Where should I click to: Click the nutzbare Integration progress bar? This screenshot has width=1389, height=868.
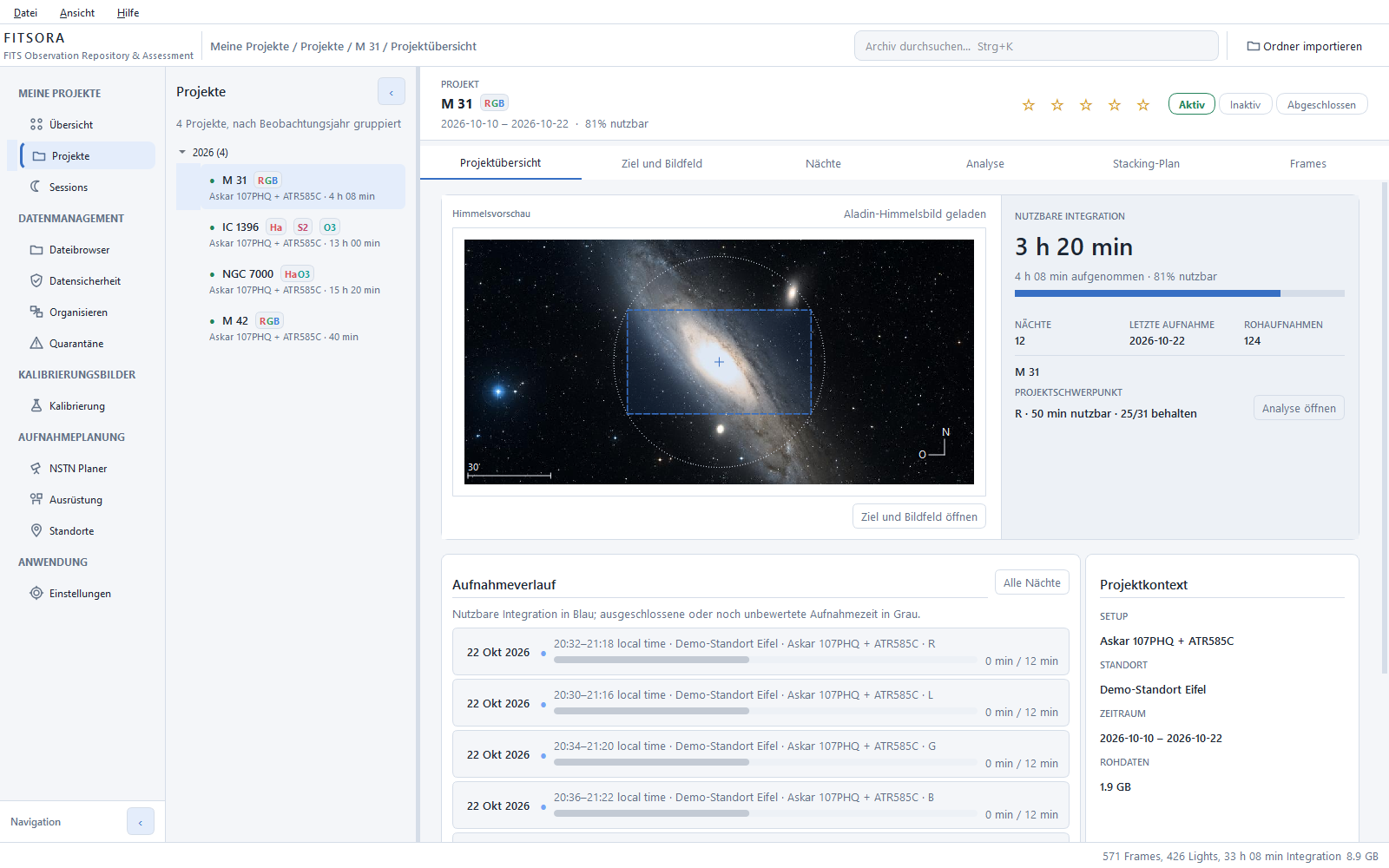pyautogui.click(x=1180, y=293)
